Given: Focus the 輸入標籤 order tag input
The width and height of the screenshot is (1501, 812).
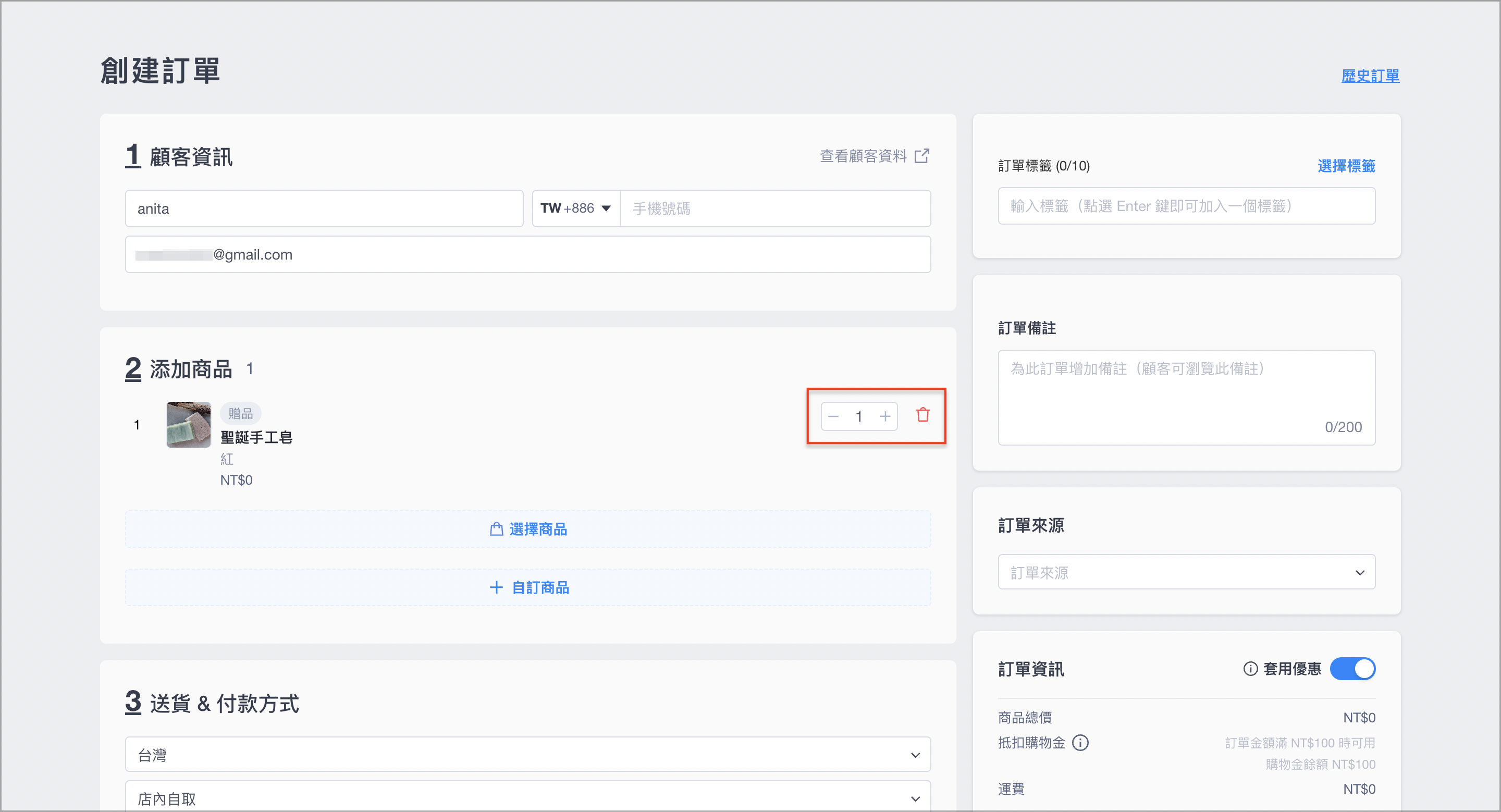Looking at the screenshot, I should (1186, 206).
